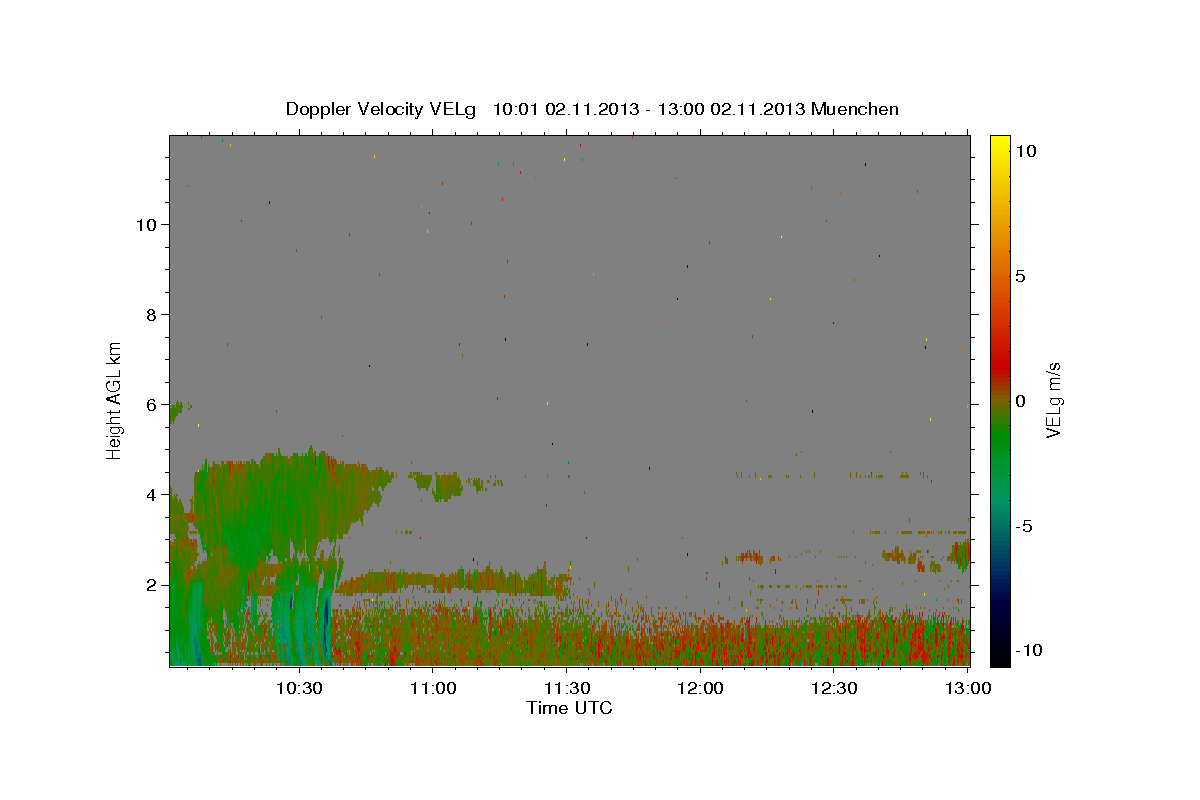Click the '11:30' time axis label
The height and width of the screenshot is (800, 1200).
[567, 688]
